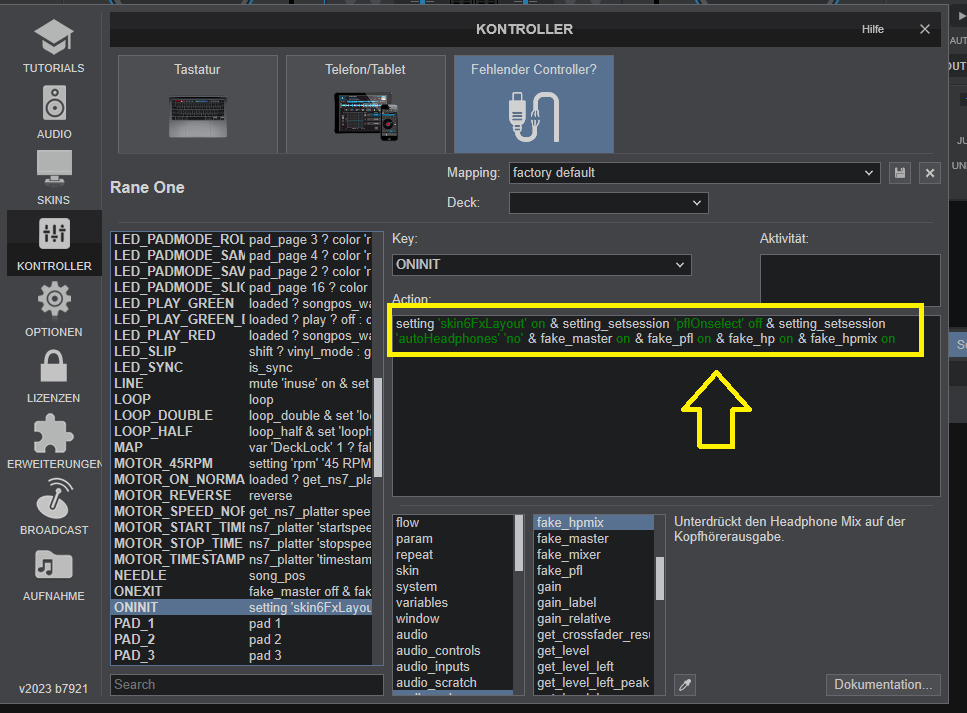Open the Audio settings section
Screen dimensions: 967x713
pos(54,112)
